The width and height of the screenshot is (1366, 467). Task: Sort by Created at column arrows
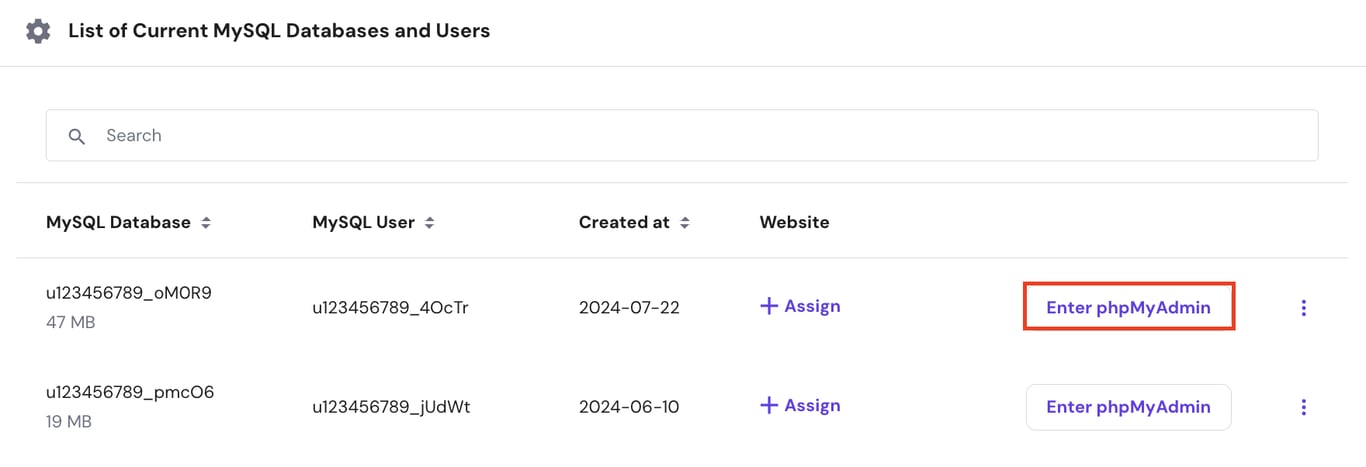(685, 223)
